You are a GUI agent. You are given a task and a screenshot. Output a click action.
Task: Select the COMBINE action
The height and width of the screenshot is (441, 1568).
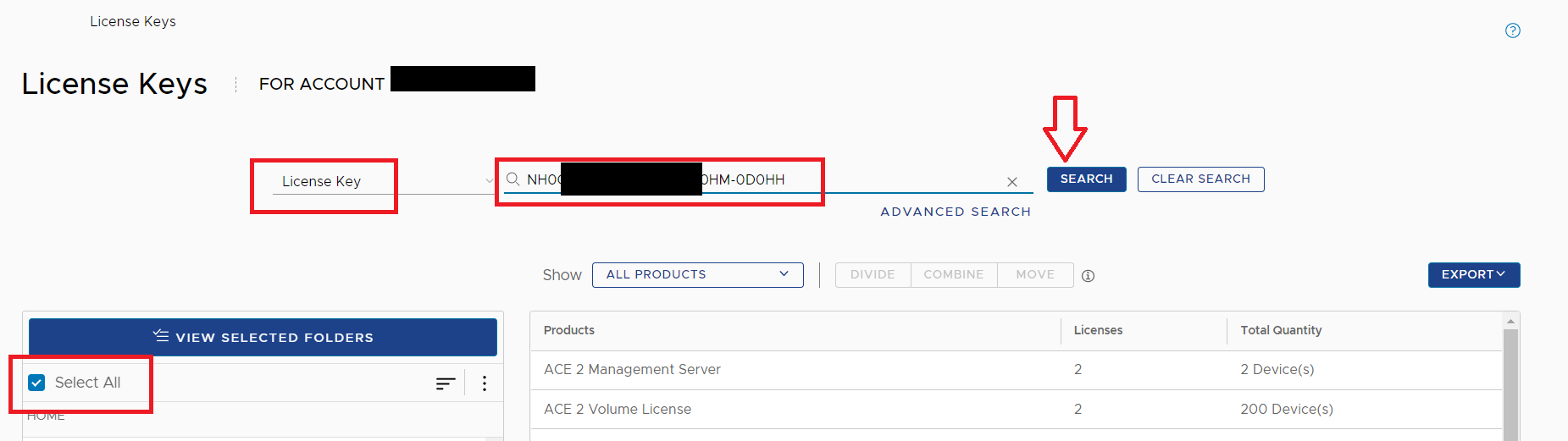tap(954, 275)
